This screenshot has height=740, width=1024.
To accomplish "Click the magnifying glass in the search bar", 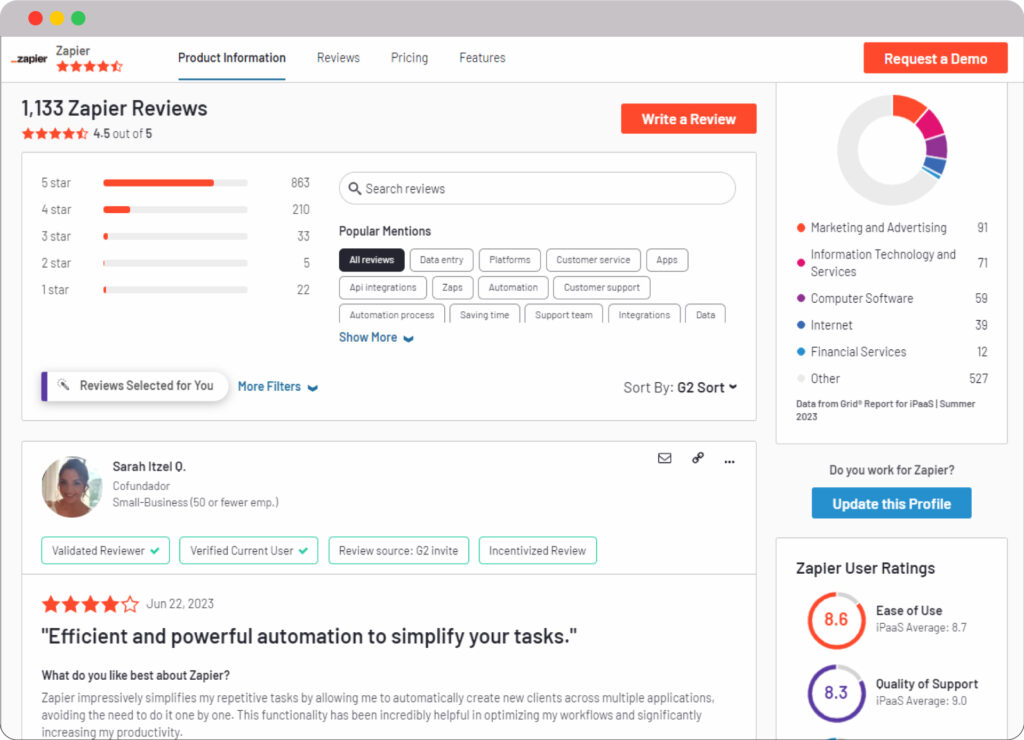I will 355,188.
